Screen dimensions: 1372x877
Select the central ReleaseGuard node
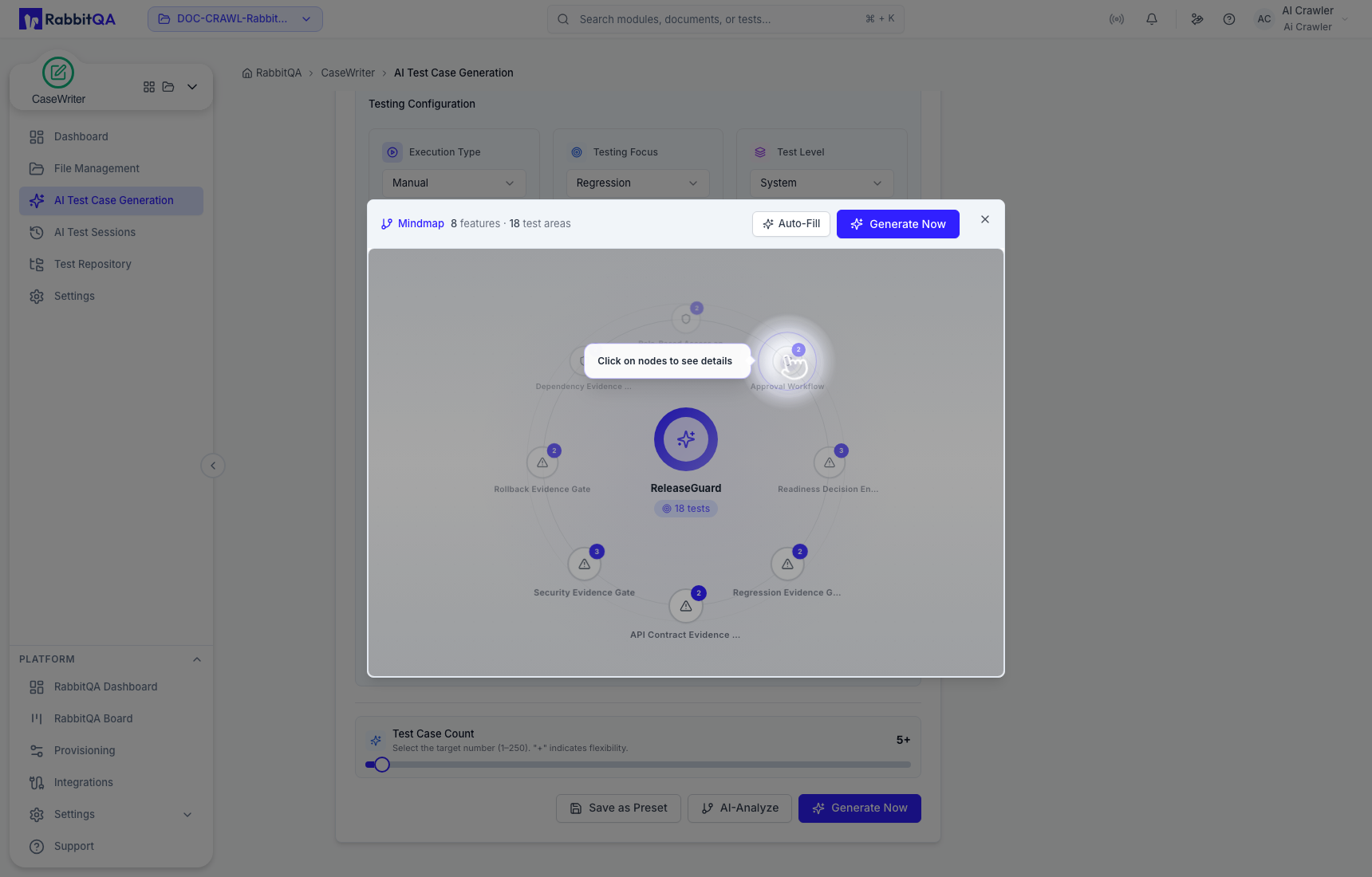click(x=686, y=439)
